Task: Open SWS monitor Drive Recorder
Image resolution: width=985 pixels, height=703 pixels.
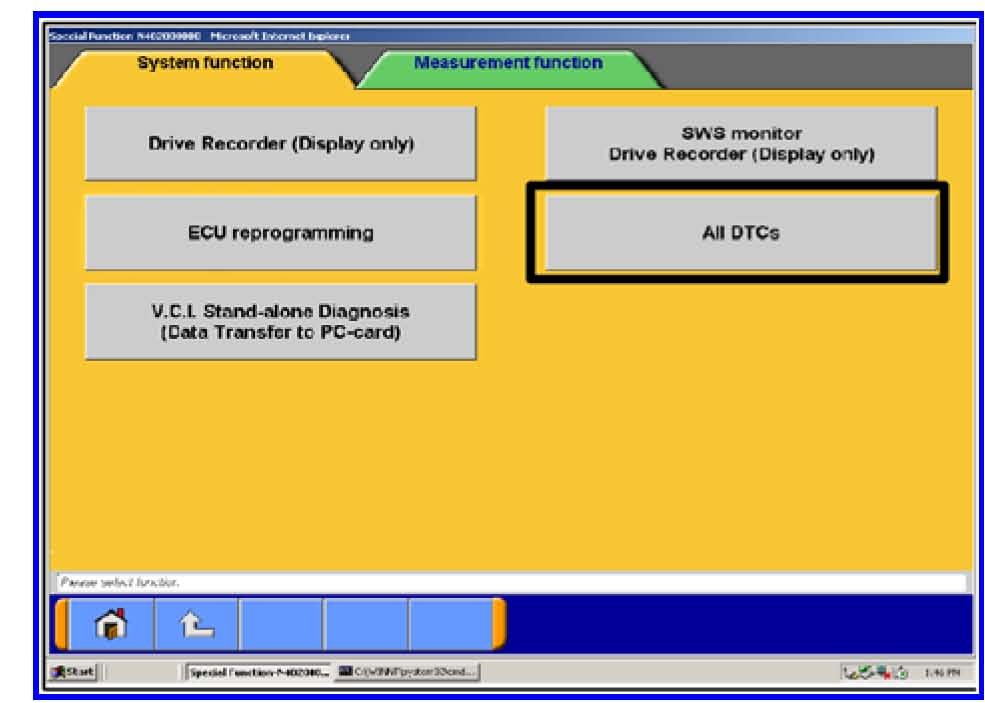Action: (x=740, y=144)
